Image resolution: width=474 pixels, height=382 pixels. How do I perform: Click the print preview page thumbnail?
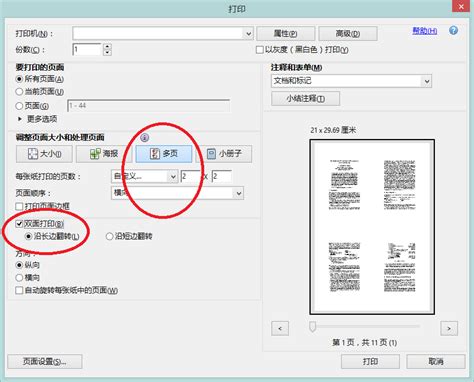click(x=372, y=227)
